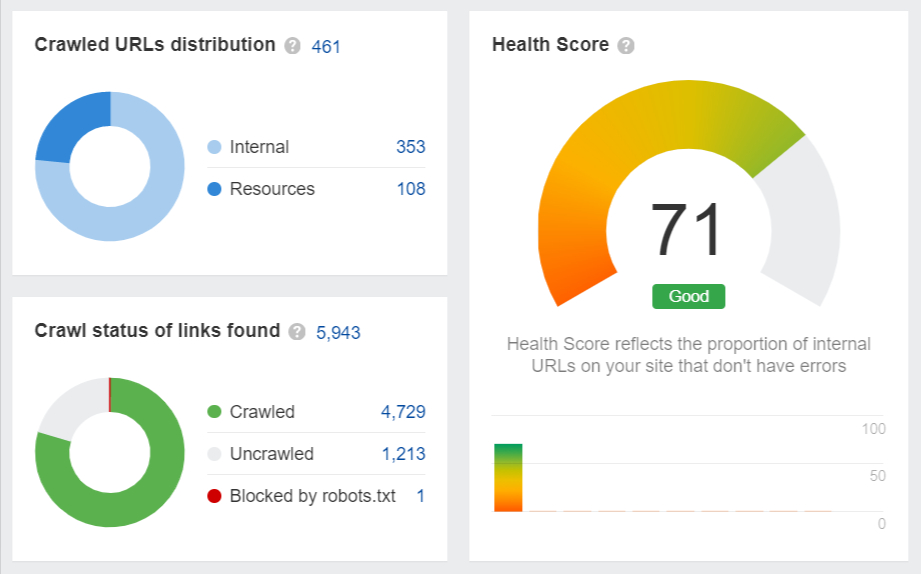Click the dark blue Resources donut segment

65,125
